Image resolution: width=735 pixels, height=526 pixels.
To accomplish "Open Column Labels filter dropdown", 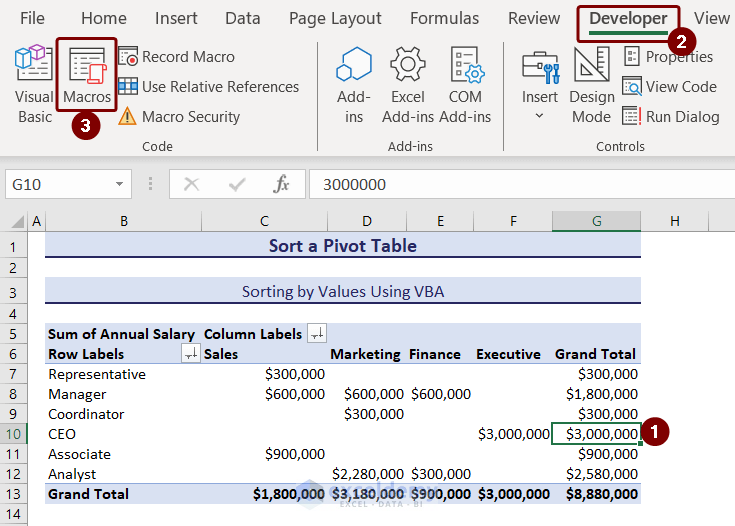I will coord(317,334).
